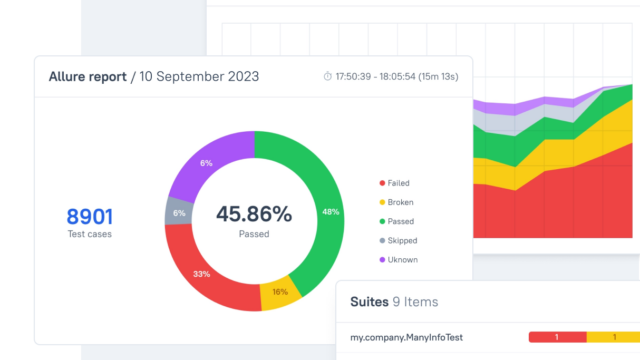
Task: Toggle the Broken legend label
Action: (x=400, y=202)
